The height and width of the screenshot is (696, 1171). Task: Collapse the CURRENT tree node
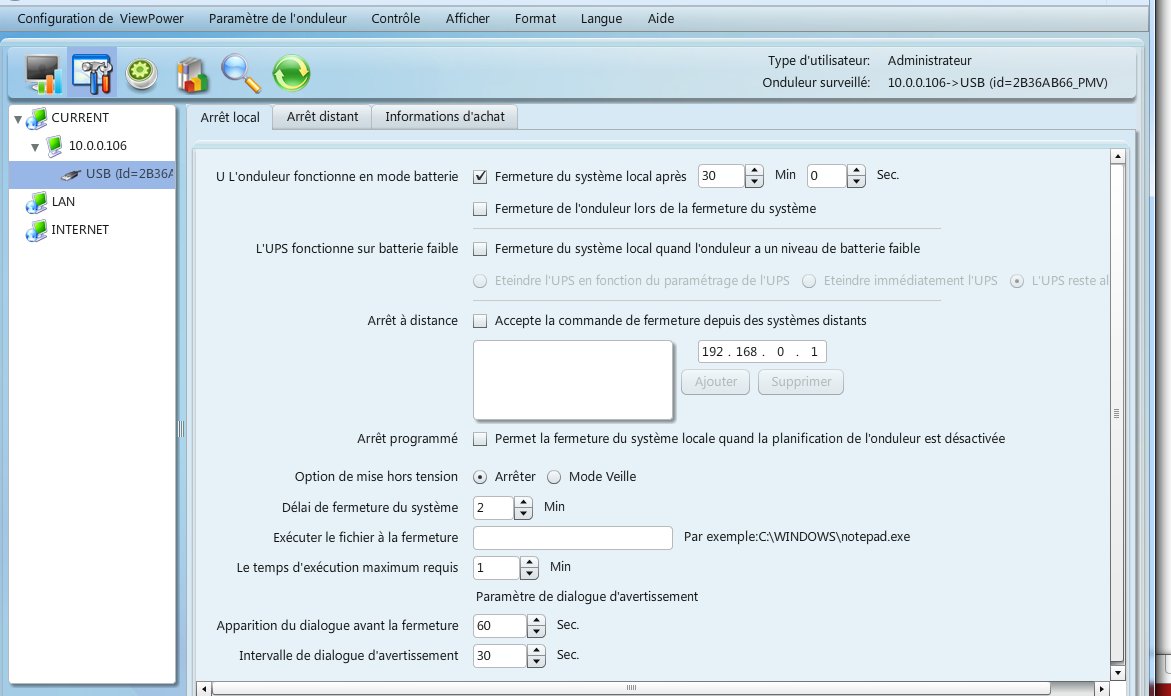pos(19,118)
